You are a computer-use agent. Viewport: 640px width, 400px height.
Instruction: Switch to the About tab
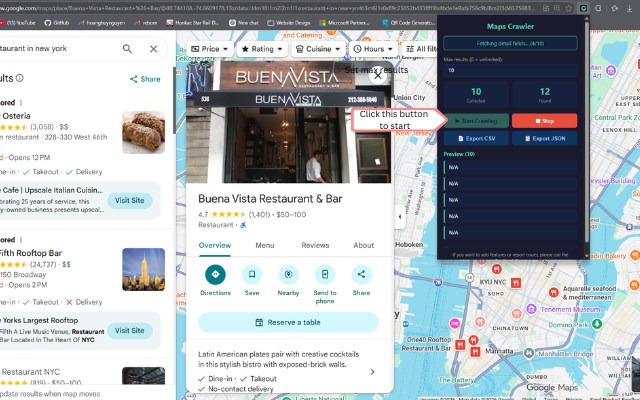tap(364, 245)
